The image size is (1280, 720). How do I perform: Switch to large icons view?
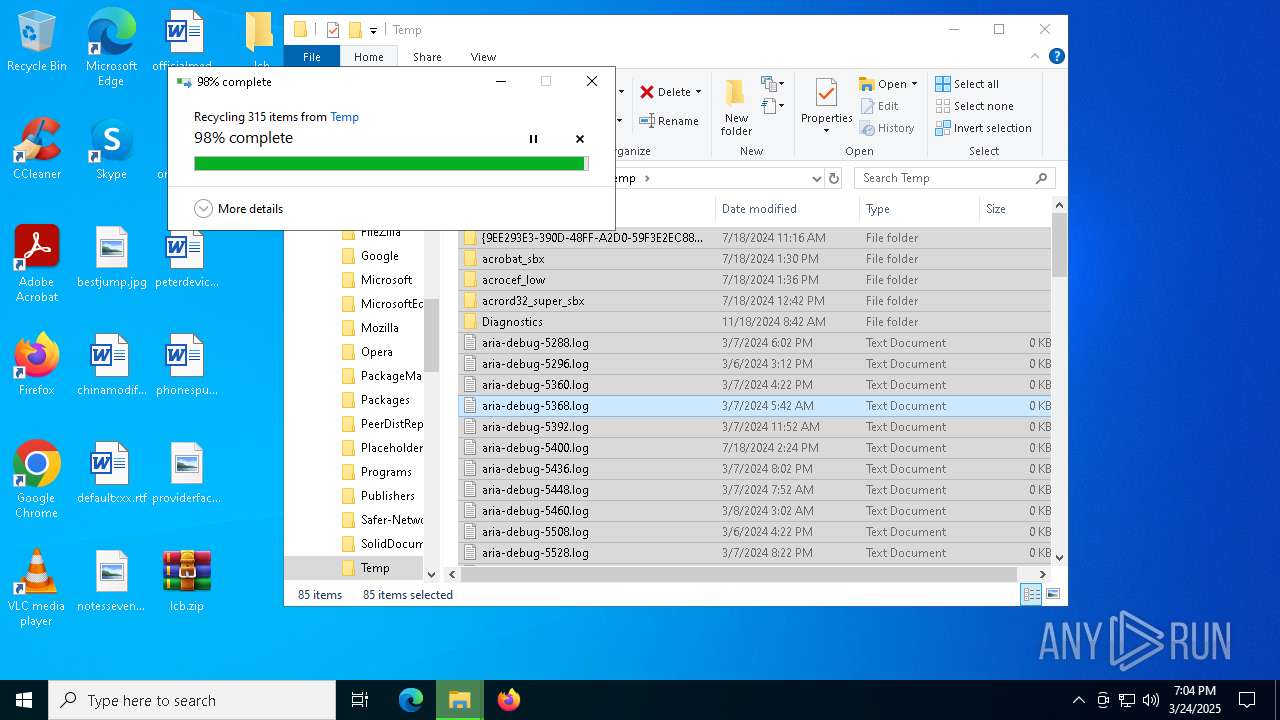[x=1052, y=595]
